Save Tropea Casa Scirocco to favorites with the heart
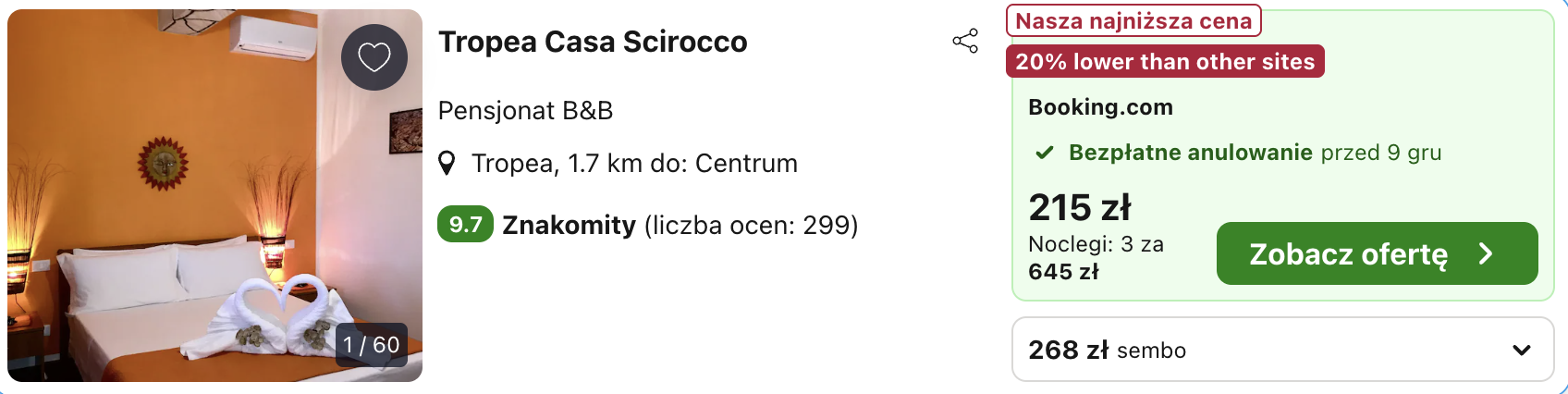The image size is (1568, 394). point(374,57)
